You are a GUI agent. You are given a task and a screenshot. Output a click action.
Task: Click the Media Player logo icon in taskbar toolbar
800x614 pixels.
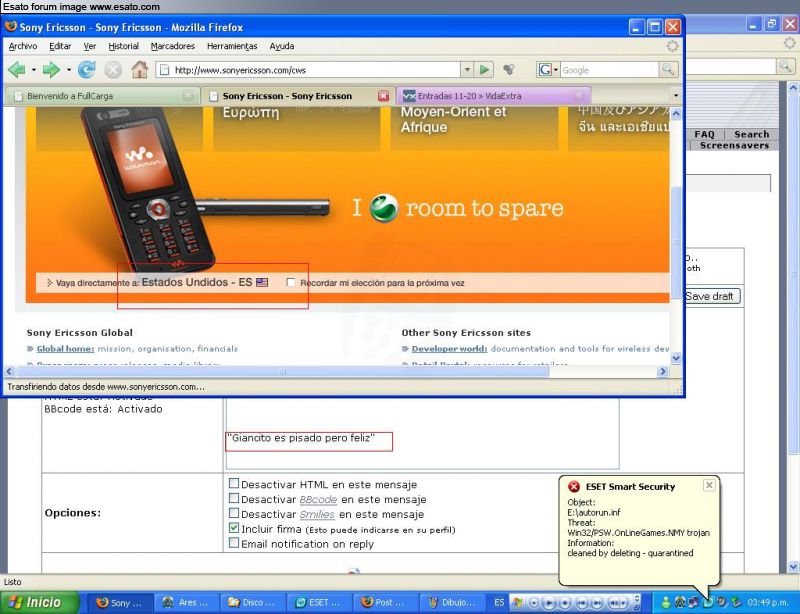click(x=517, y=603)
